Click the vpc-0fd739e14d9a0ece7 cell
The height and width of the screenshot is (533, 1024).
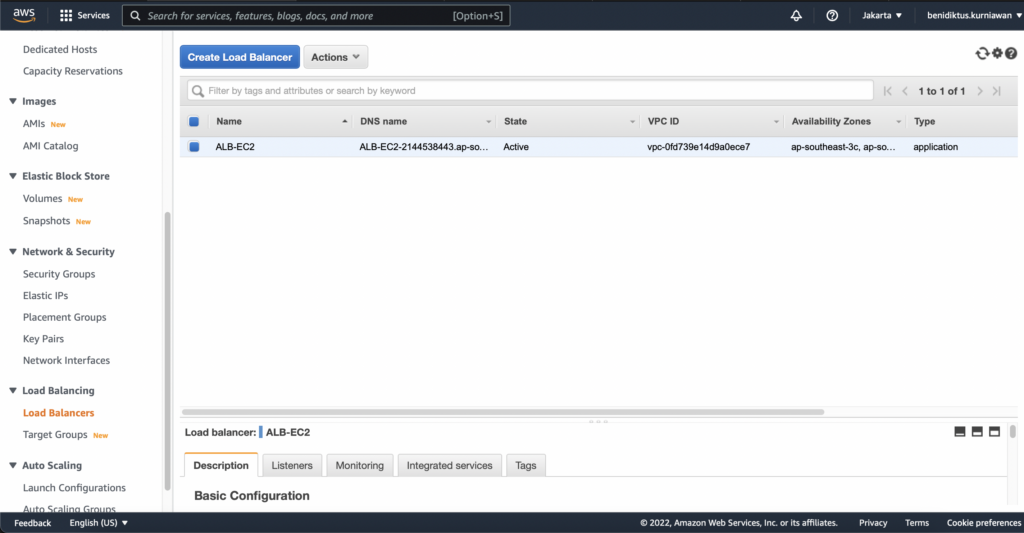click(699, 147)
